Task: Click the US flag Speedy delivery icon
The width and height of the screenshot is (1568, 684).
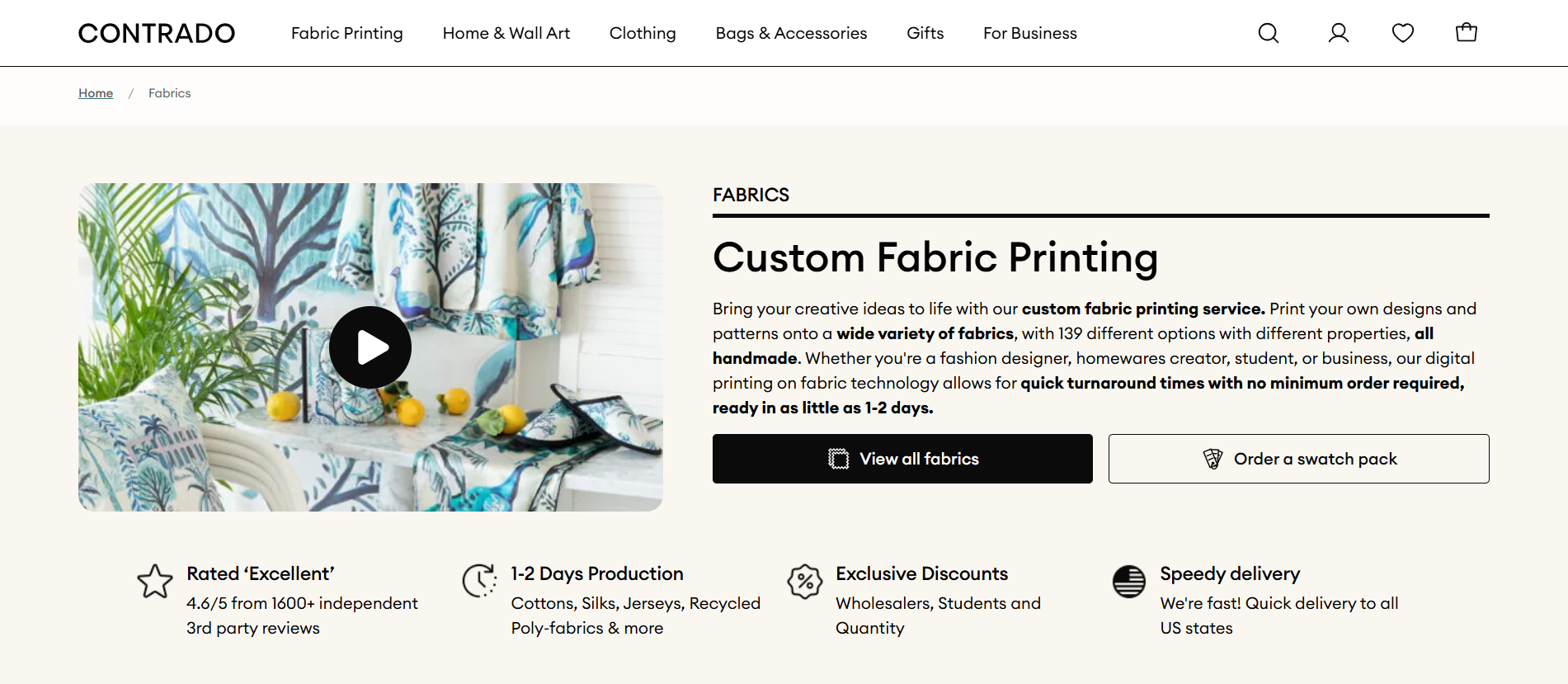Action: [1128, 582]
